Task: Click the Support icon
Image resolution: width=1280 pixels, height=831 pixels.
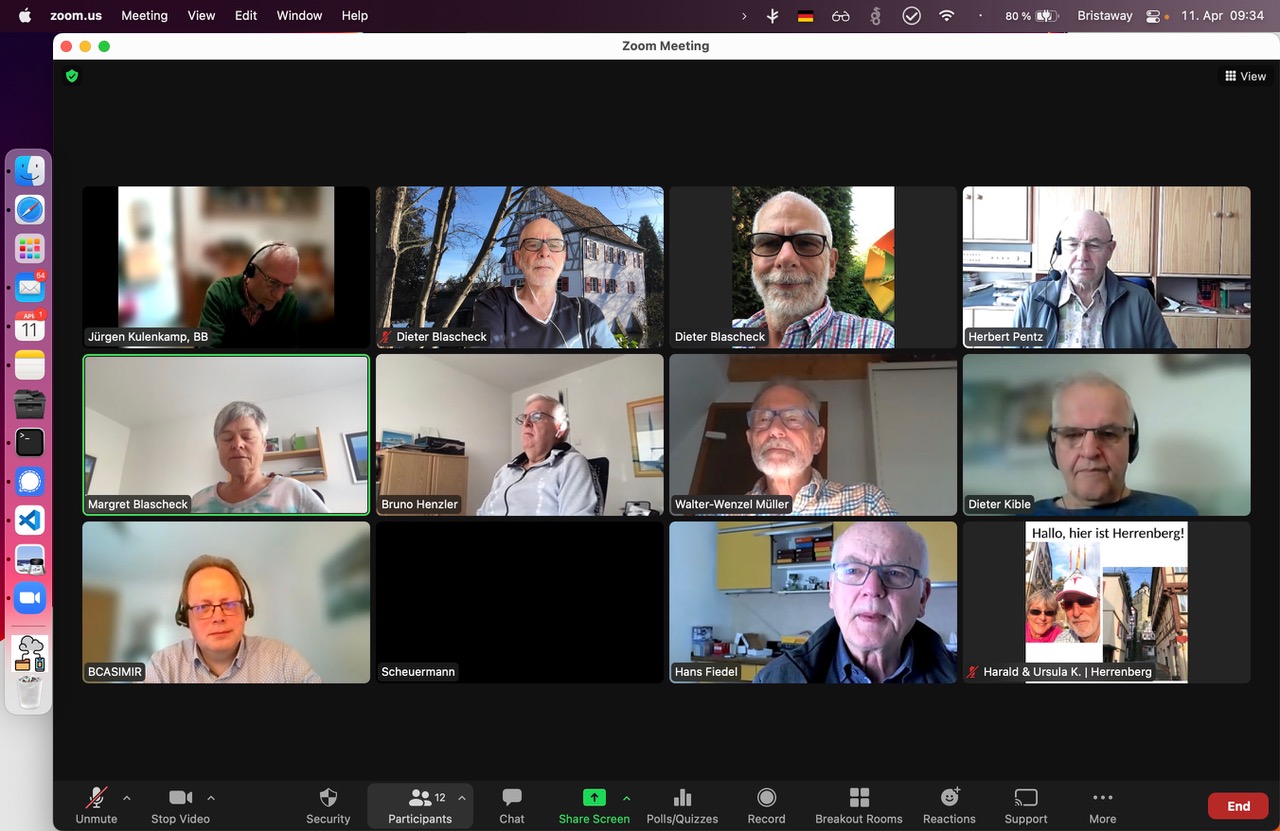Action: (1025, 798)
